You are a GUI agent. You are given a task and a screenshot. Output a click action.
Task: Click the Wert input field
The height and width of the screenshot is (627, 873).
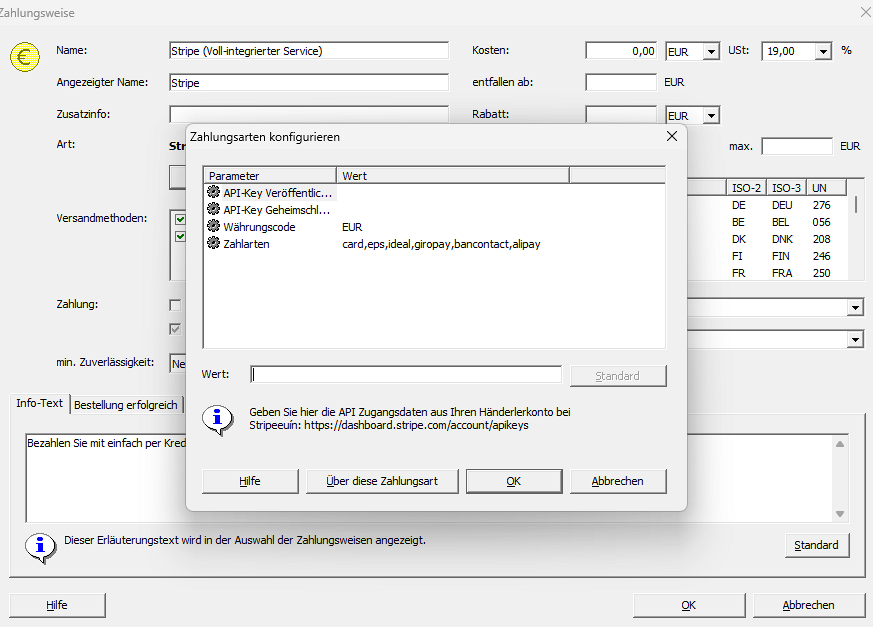click(406, 375)
